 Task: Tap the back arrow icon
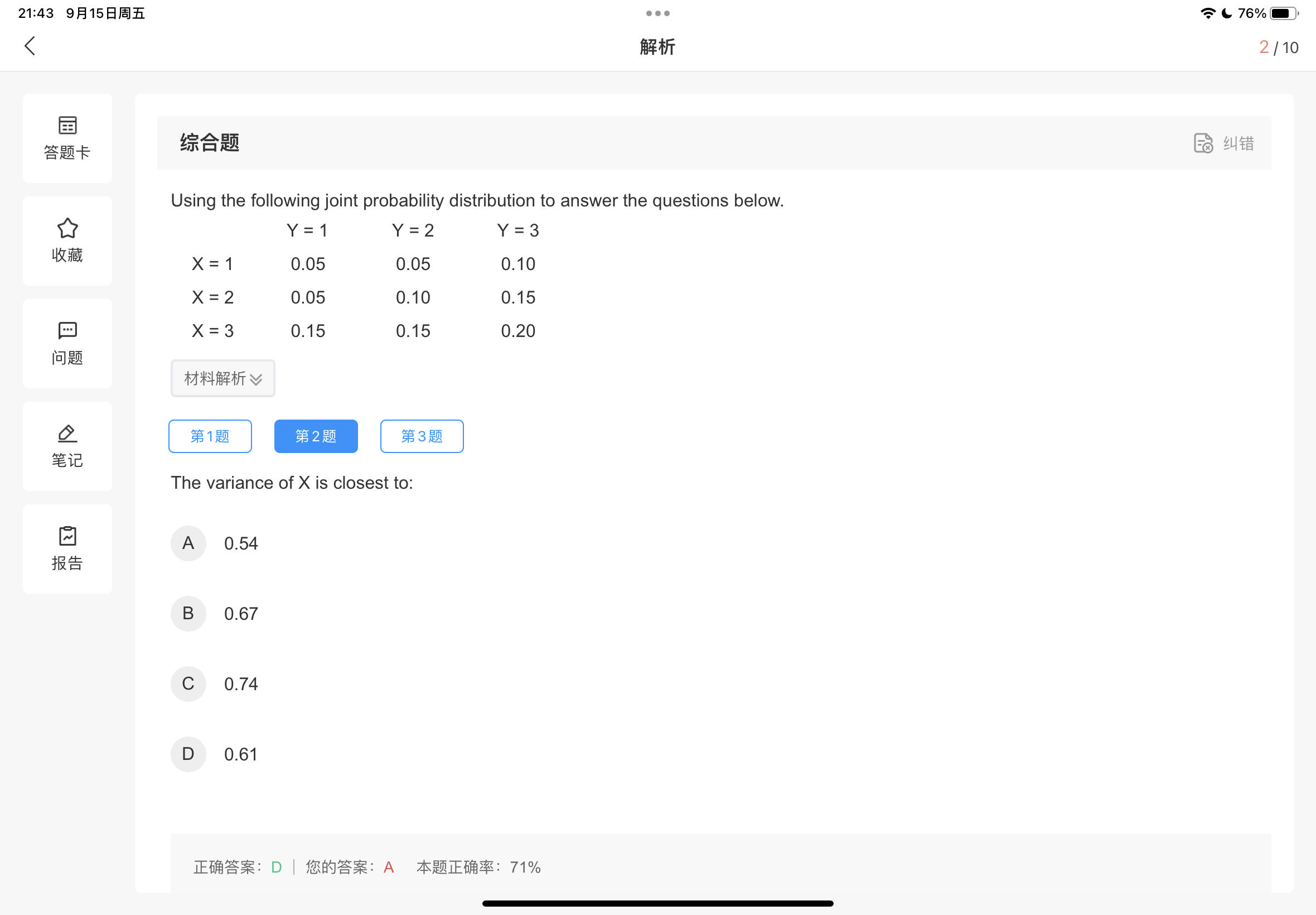(30, 46)
